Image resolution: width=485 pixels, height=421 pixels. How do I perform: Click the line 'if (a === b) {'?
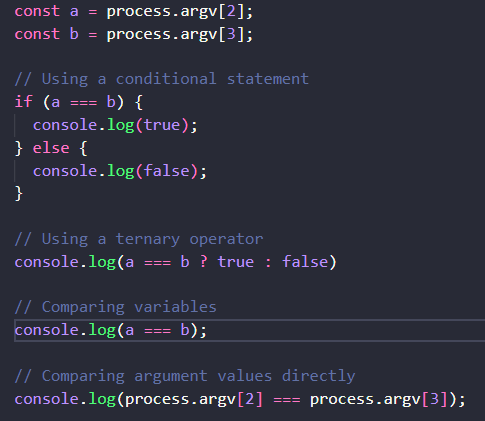click(79, 102)
